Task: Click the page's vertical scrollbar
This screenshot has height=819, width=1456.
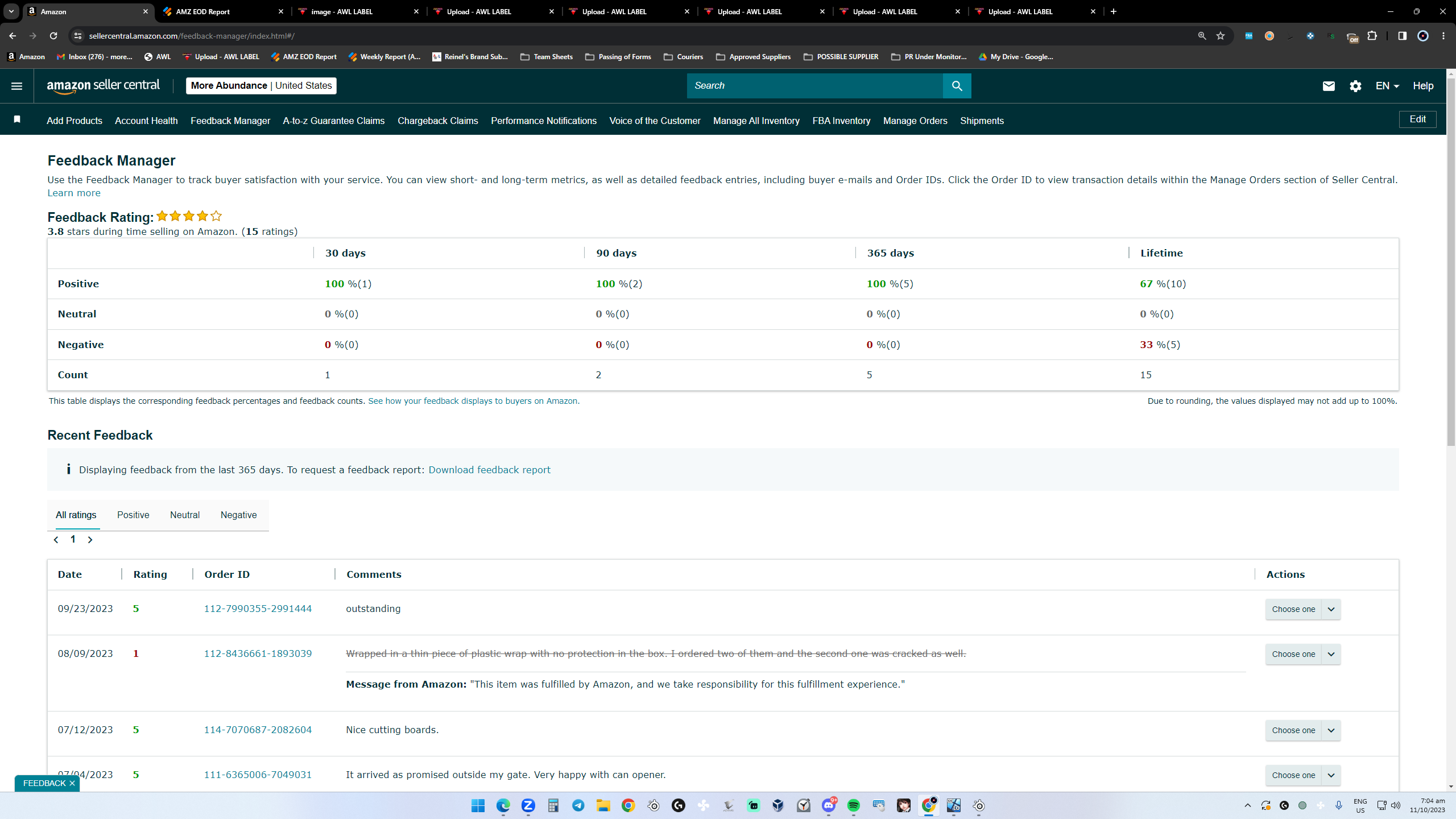Action: 1451,262
